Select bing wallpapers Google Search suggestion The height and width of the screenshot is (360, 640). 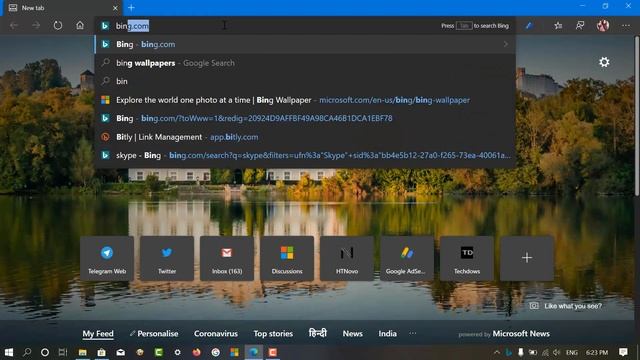(x=304, y=63)
